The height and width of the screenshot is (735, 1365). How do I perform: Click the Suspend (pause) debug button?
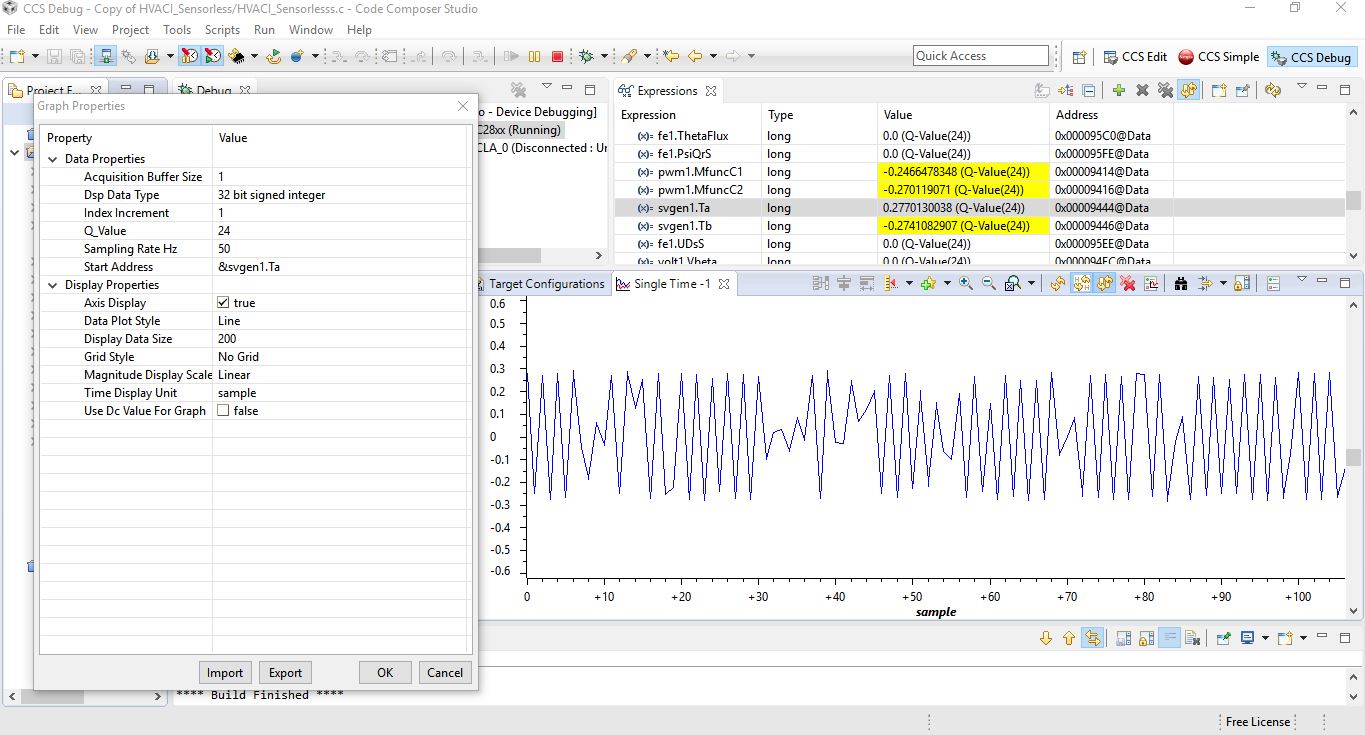click(535, 57)
